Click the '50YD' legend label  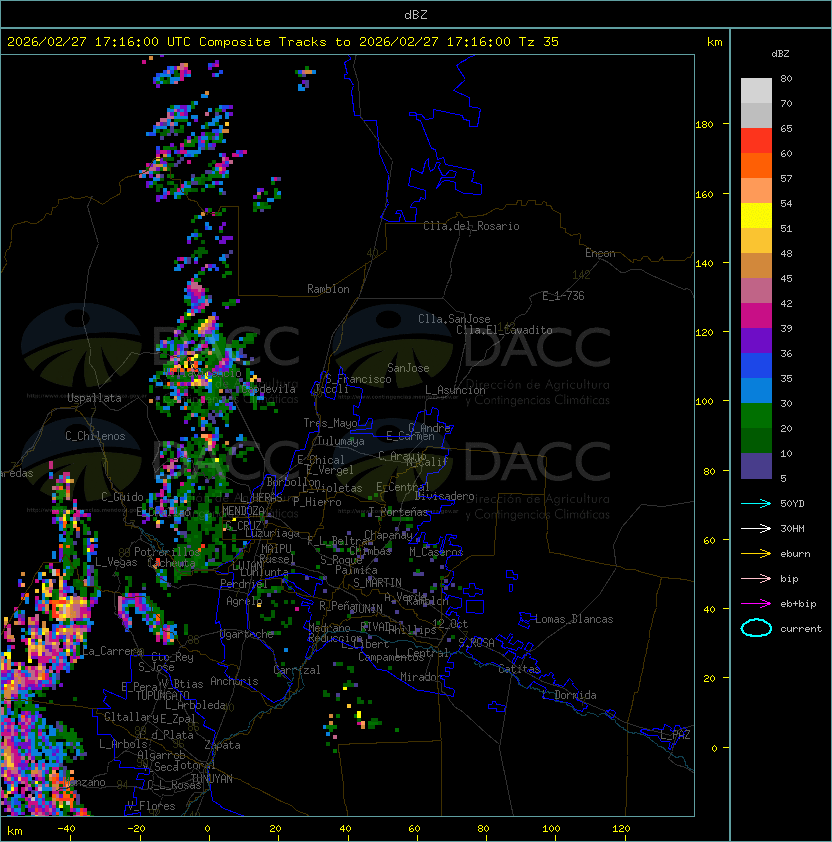coord(792,503)
